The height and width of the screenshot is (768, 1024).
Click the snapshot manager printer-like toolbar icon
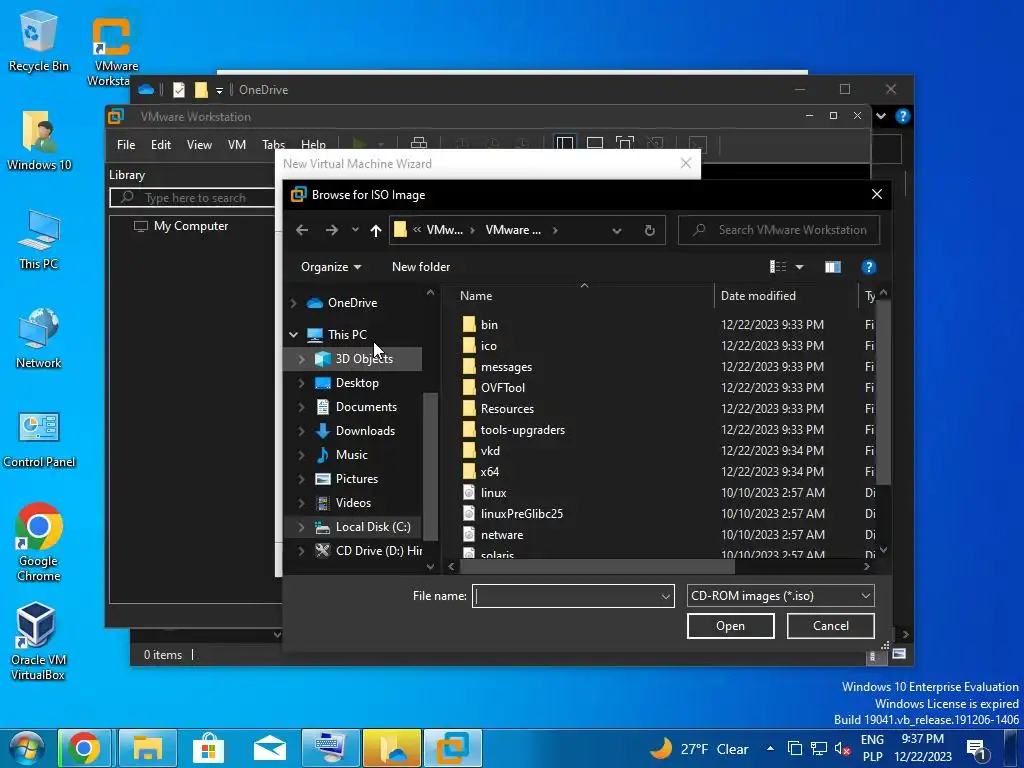tap(419, 143)
